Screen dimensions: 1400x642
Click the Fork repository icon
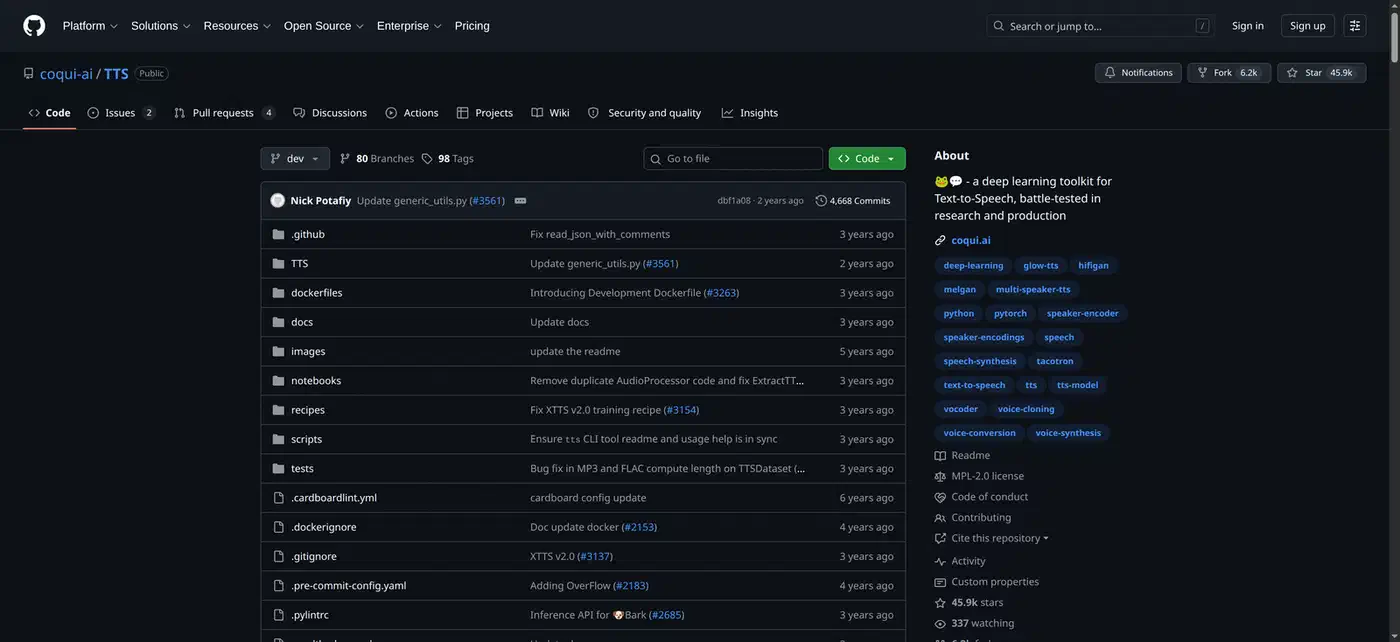tap(1202, 73)
